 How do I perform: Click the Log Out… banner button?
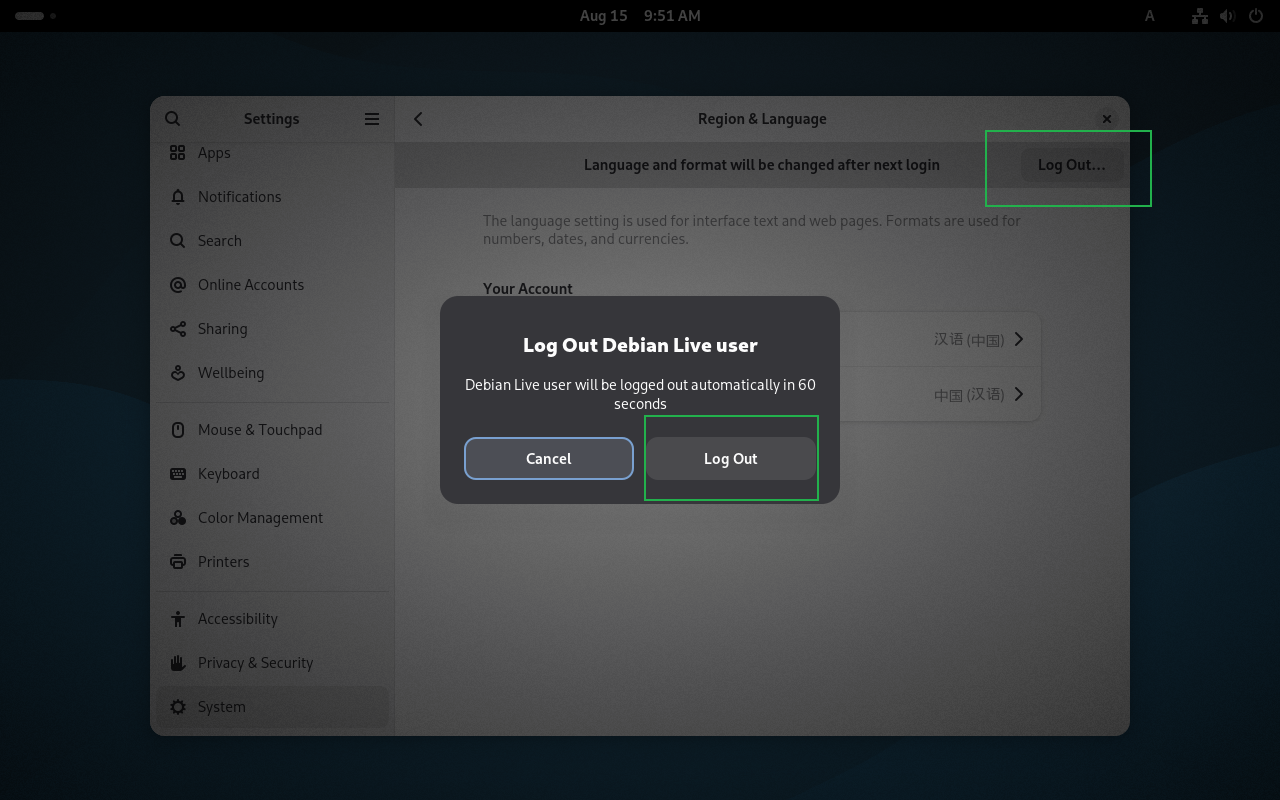coord(1072,165)
